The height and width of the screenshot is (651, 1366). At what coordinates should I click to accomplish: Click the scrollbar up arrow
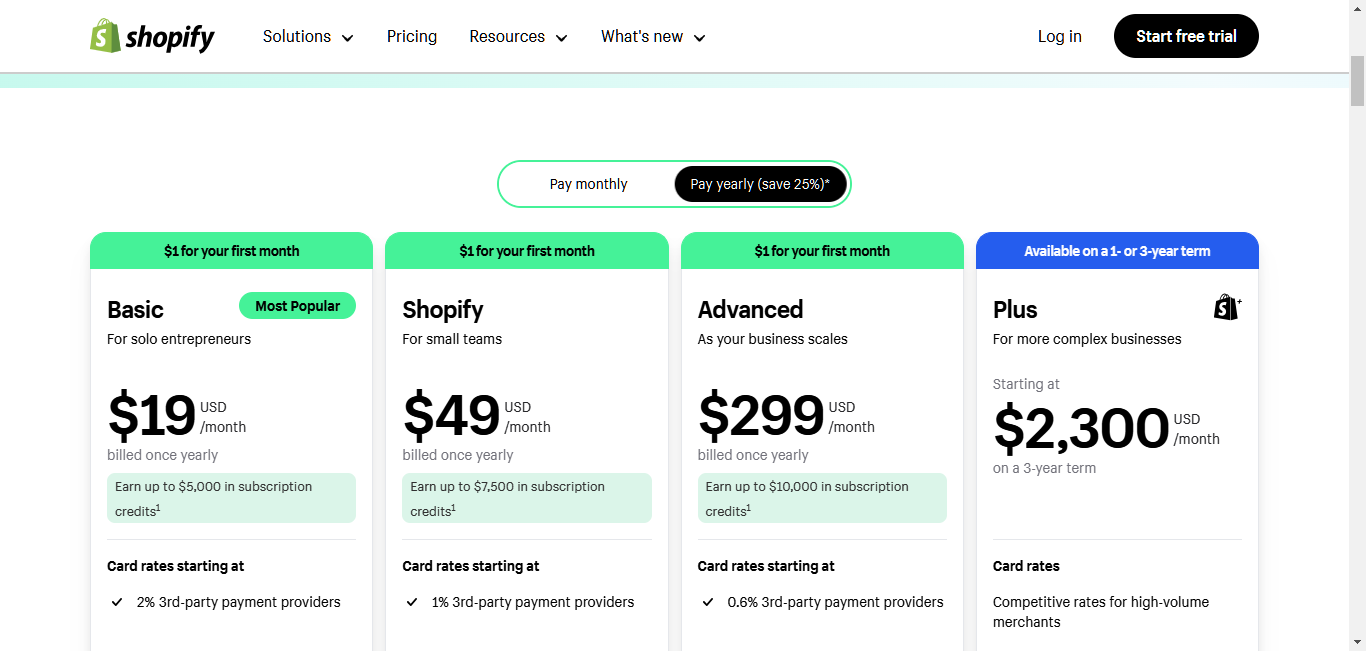tap(1357, 8)
